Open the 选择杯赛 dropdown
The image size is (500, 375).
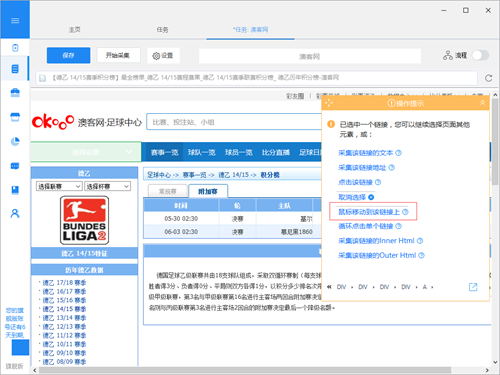[107, 186]
